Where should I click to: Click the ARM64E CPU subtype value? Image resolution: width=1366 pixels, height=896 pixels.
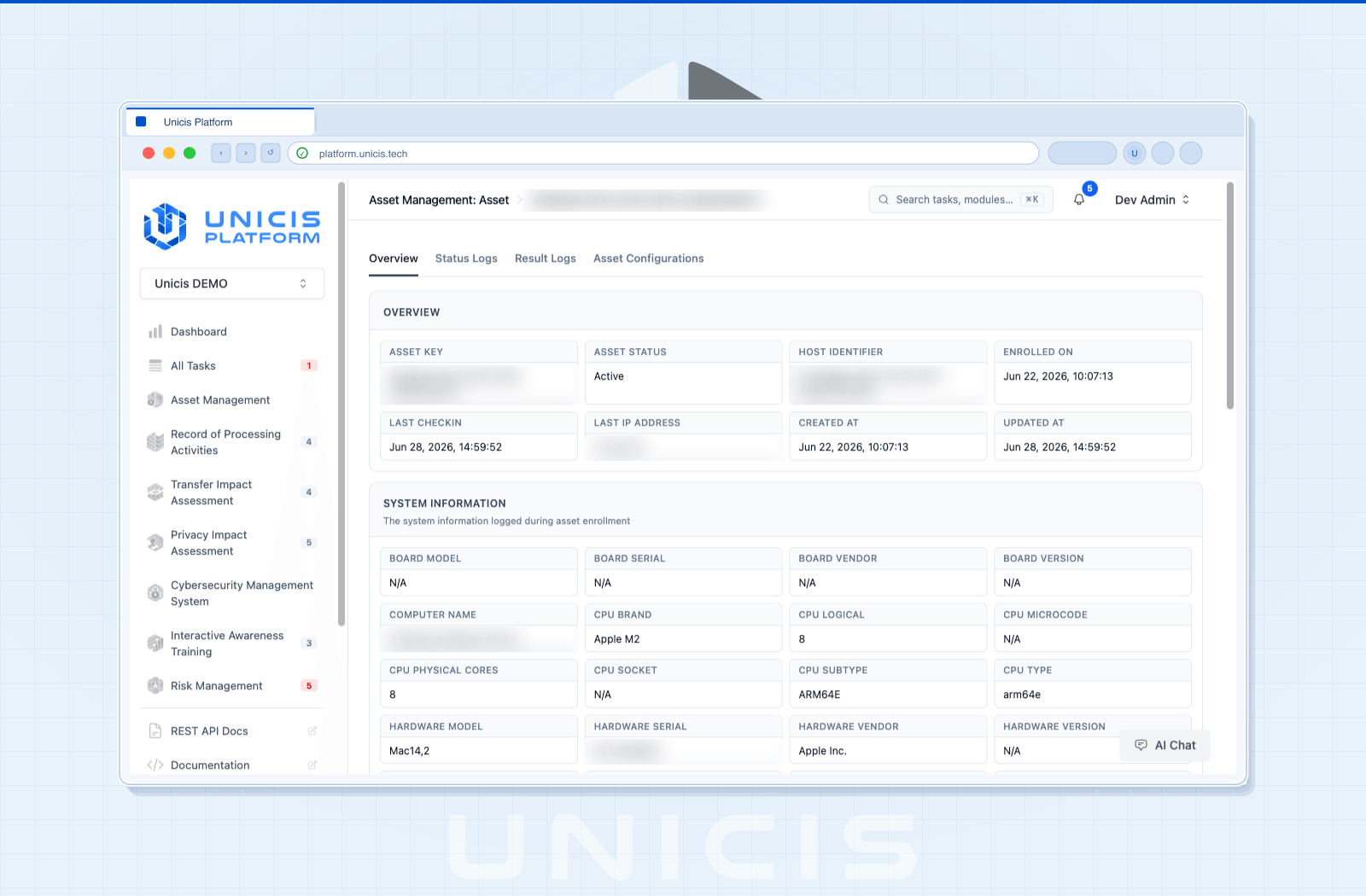[819, 695]
